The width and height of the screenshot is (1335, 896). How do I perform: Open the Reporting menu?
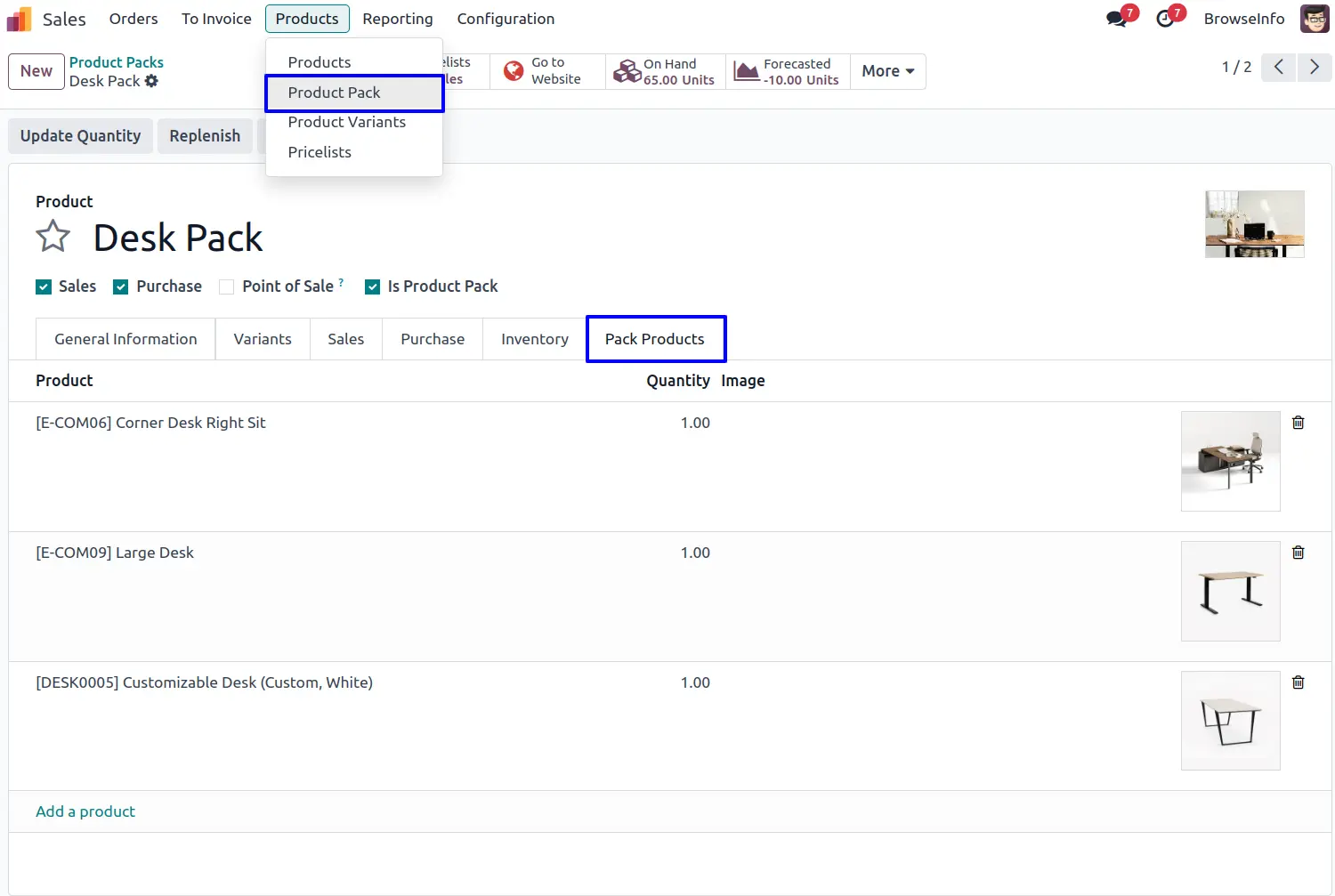[x=397, y=19]
